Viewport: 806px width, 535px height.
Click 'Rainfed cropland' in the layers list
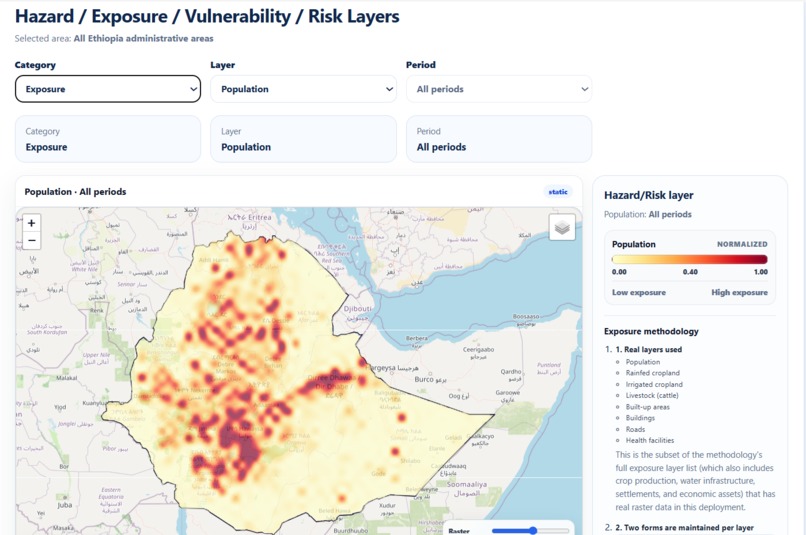pos(652,373)
